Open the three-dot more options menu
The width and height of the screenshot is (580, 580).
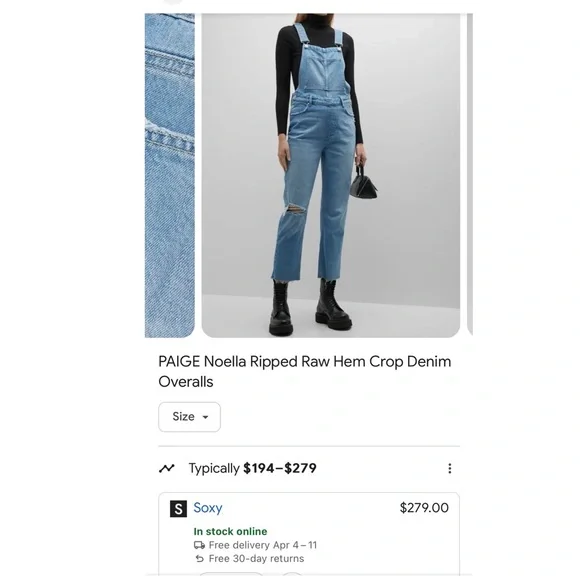pos(449,468)
